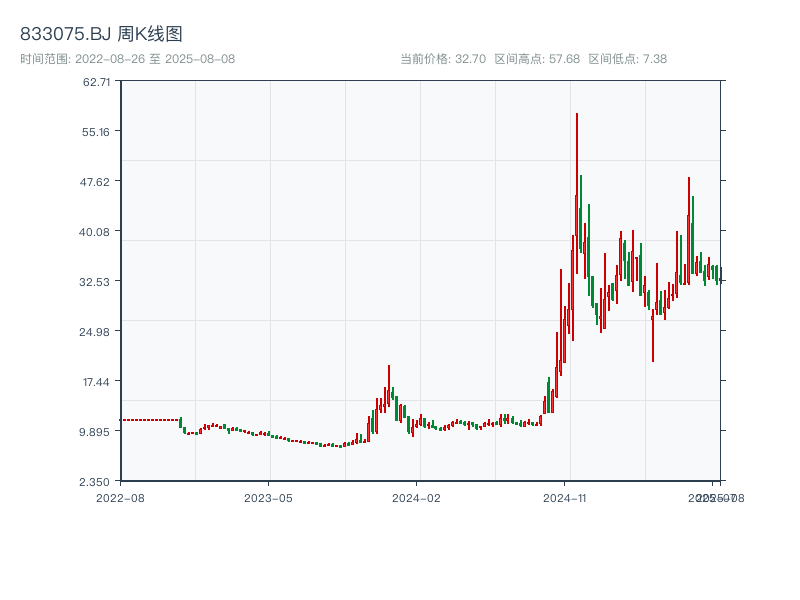Click y-axis label 32.53
Screen dimensions: 800x600
[95, 282]
